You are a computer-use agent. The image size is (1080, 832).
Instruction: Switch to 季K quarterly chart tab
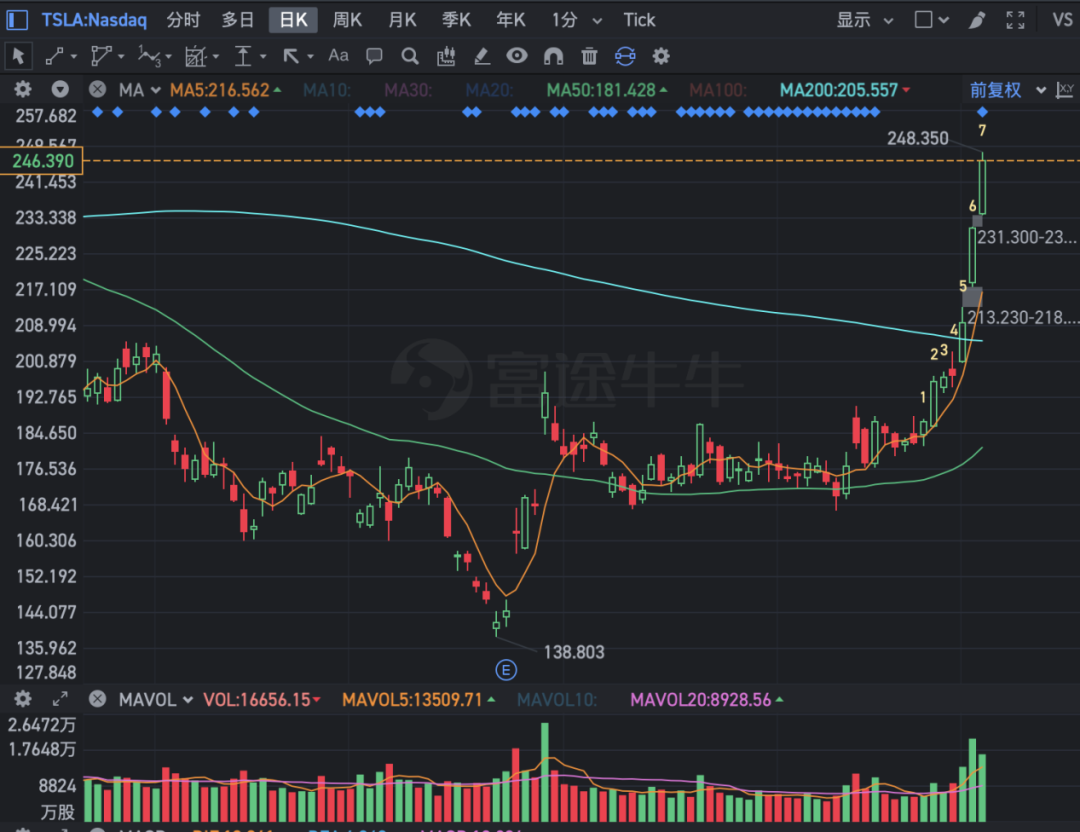pyautogui.click(x=457, y=20)
